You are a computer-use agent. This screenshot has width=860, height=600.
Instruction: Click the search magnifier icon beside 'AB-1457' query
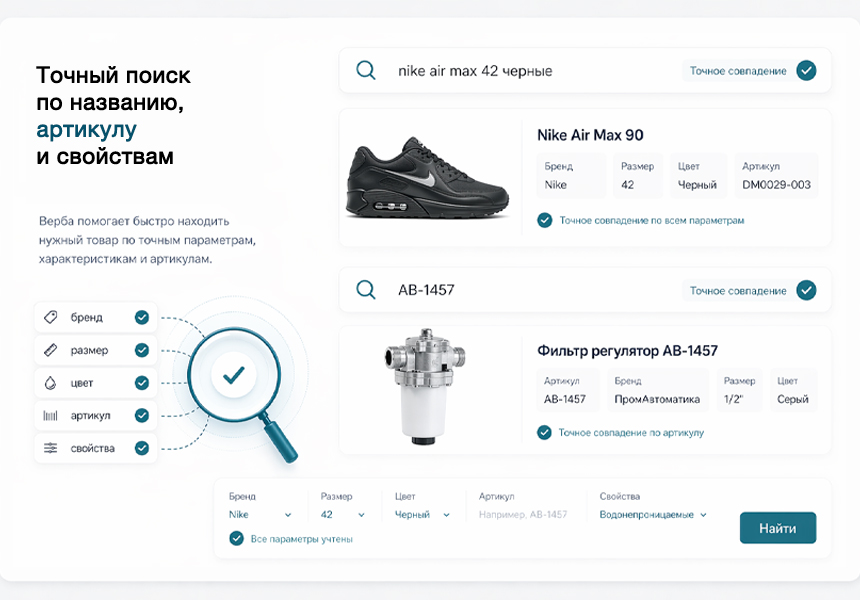pyautogui.click(x=367, y=290)
